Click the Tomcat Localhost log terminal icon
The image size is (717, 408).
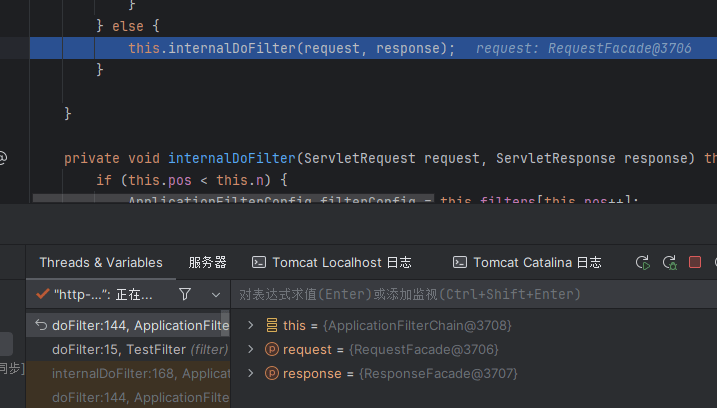(259, 263)
